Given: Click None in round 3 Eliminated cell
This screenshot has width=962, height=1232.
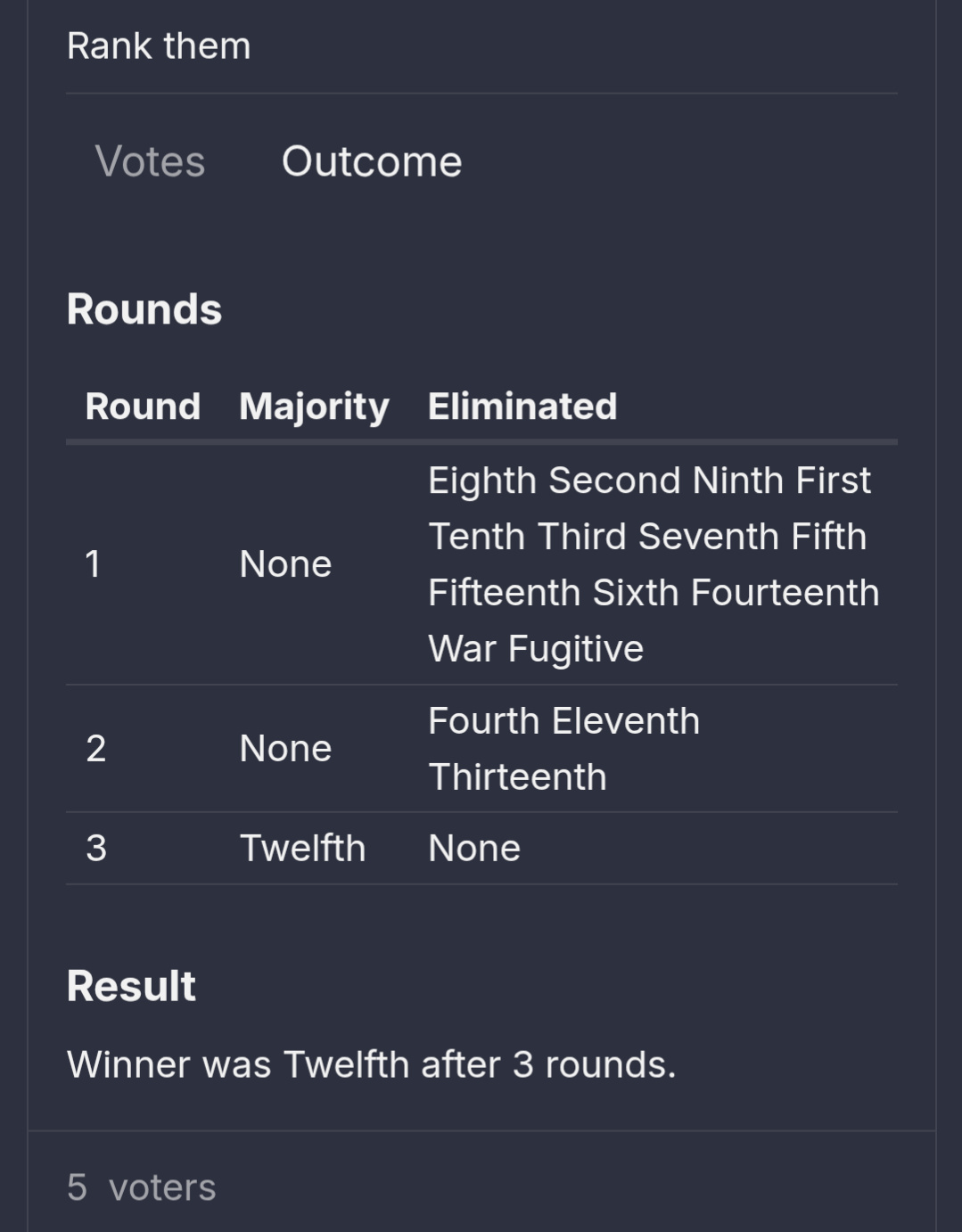Looking at the screenshot, I should (x=474, y=848).
